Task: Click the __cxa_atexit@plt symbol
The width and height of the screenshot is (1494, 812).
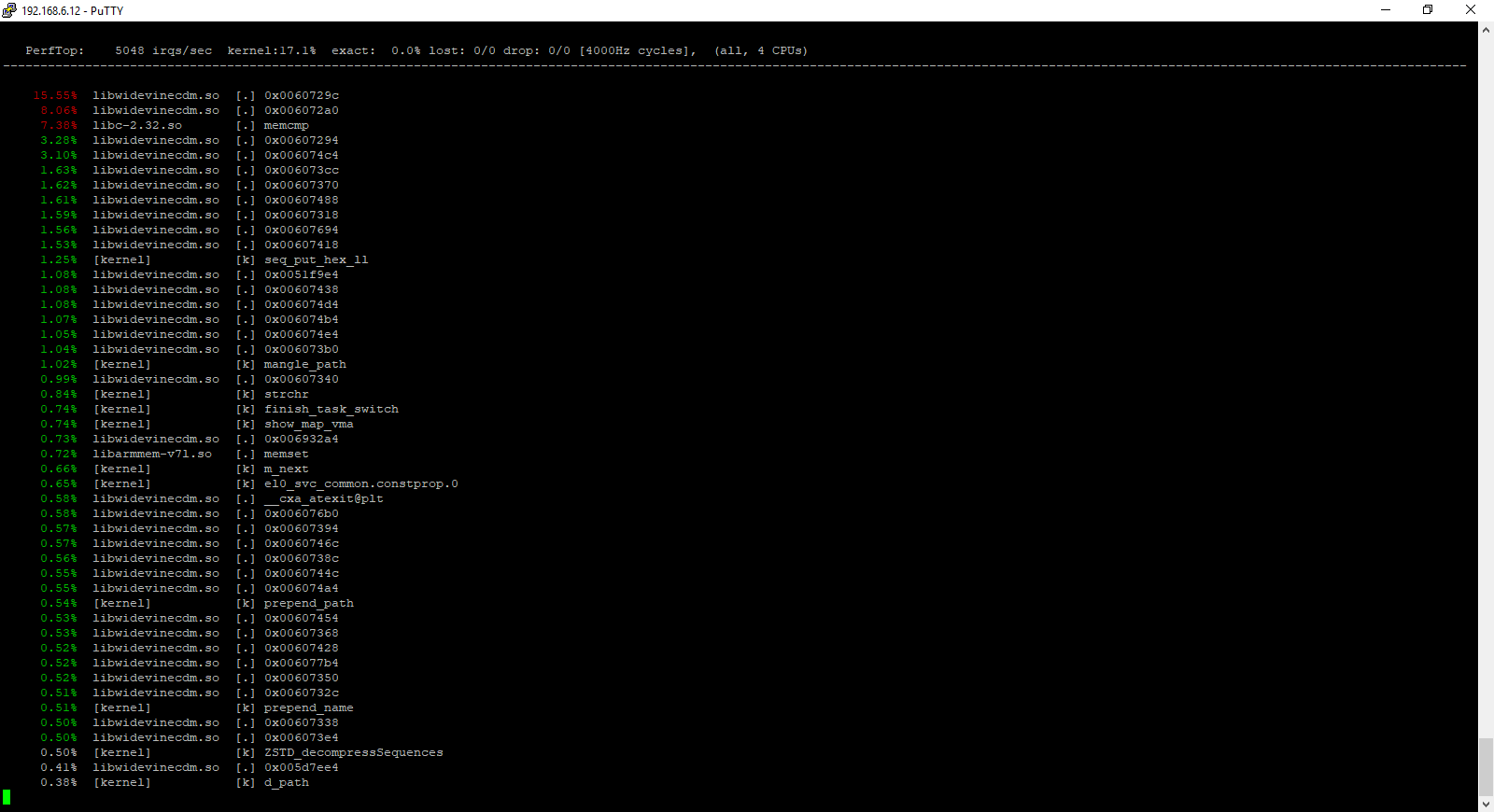Action: (323, 499)
